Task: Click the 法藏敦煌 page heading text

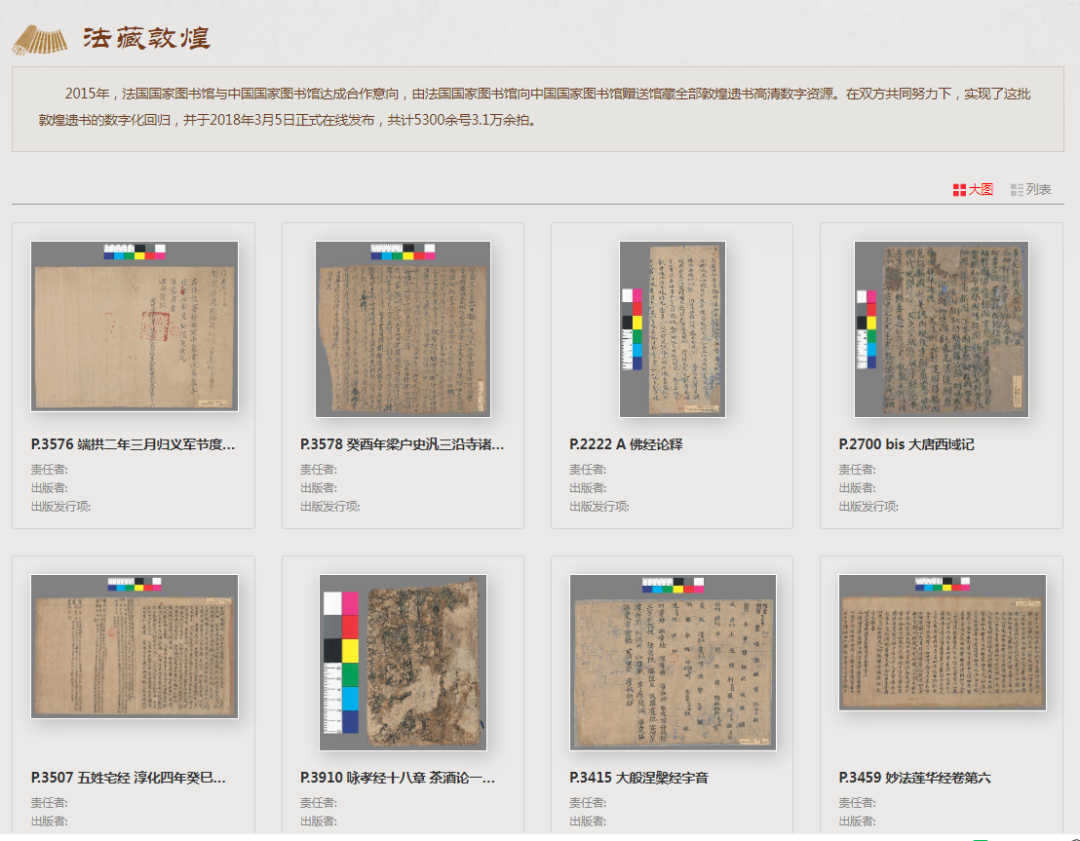Action: 146,39
